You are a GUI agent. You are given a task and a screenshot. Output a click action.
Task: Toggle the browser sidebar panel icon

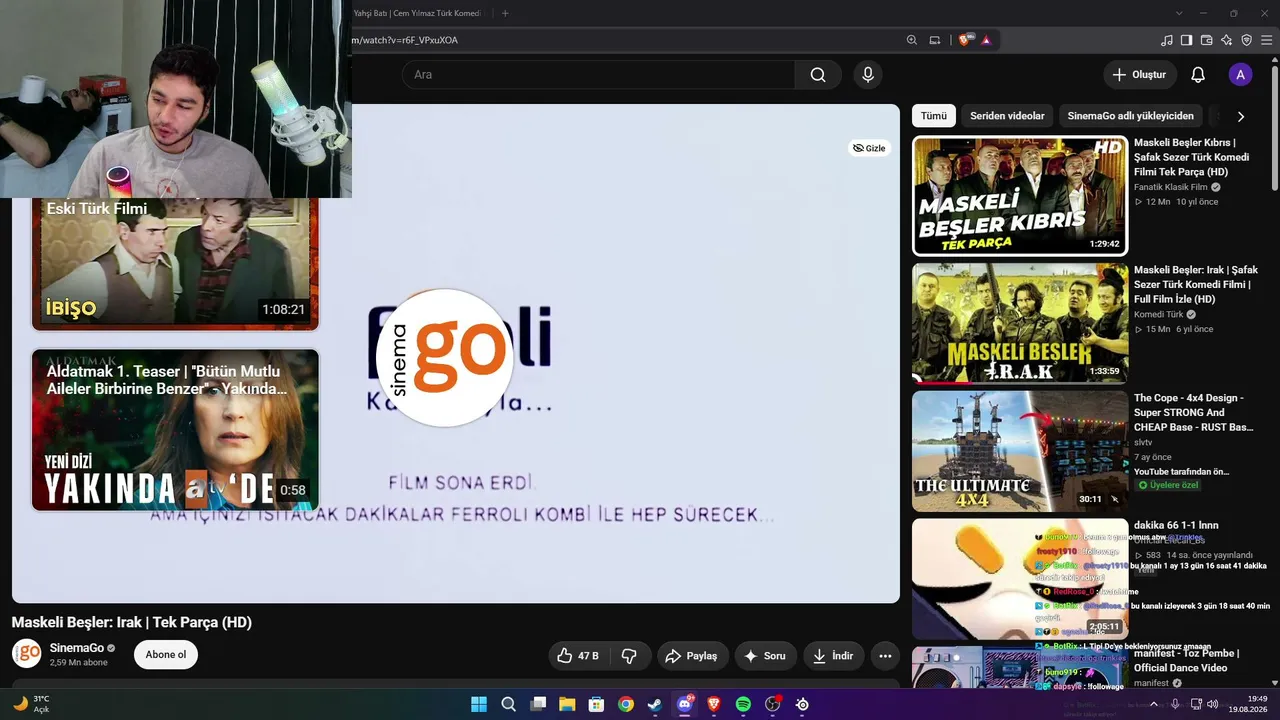1187,40
